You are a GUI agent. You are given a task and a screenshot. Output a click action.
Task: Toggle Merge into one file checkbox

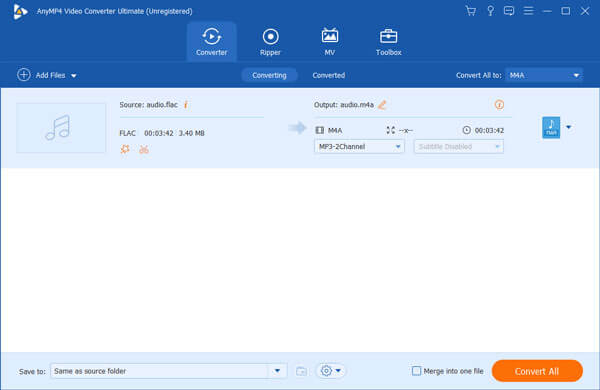point(416,371)
